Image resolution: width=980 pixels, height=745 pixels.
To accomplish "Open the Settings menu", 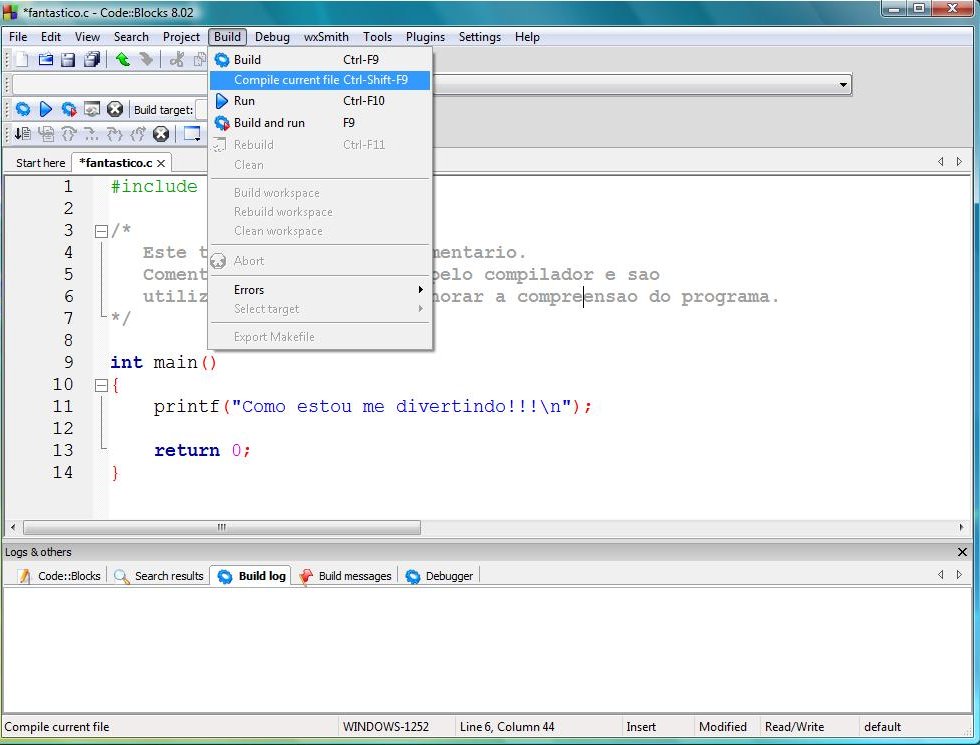I will tap(480, 37).
